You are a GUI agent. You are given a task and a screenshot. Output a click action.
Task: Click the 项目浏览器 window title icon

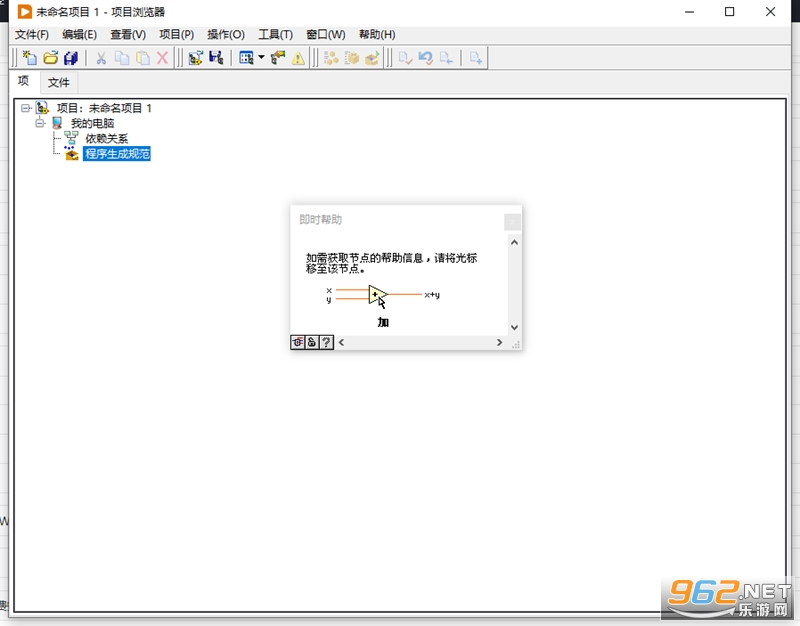coord(24,12)
